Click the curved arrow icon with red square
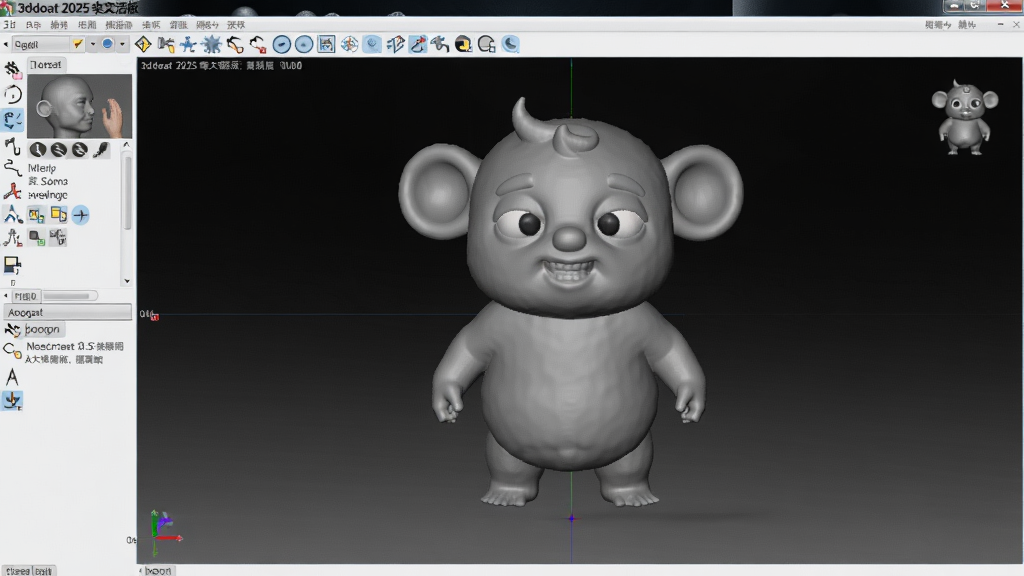This screenshot has height=576, width=1024. 258,44
